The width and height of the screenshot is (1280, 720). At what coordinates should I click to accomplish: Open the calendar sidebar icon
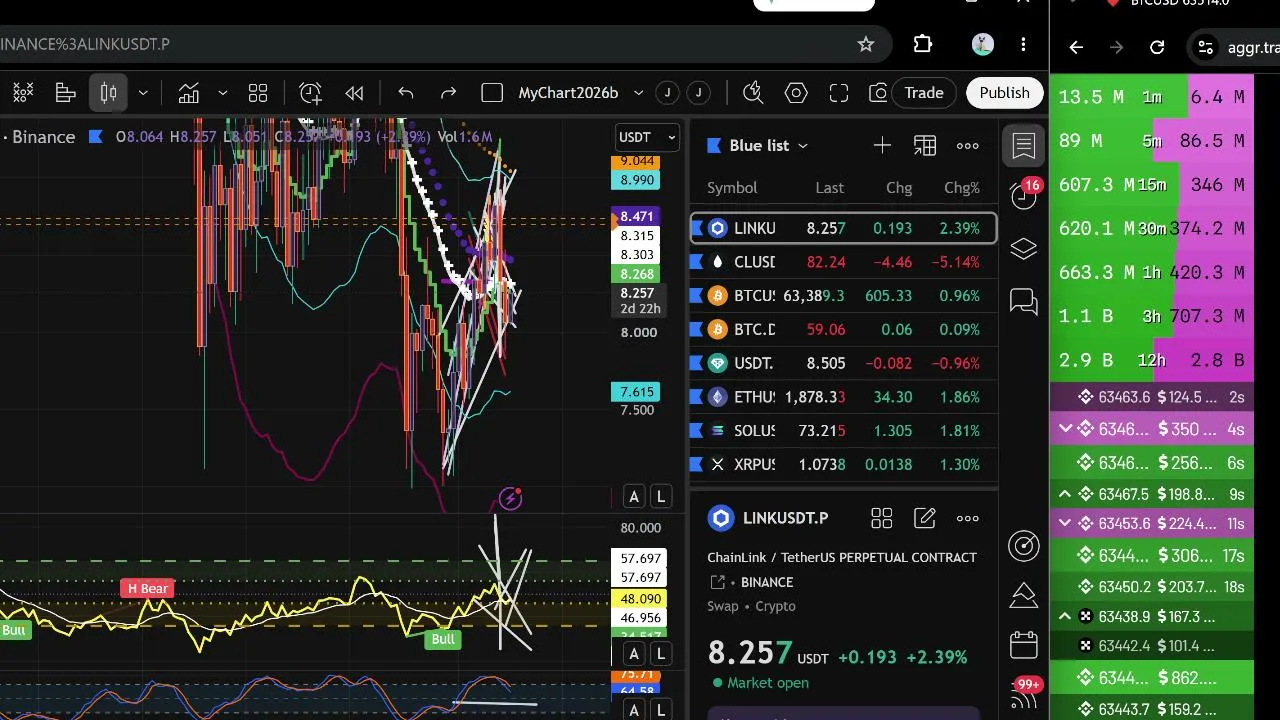[1024, 645]
